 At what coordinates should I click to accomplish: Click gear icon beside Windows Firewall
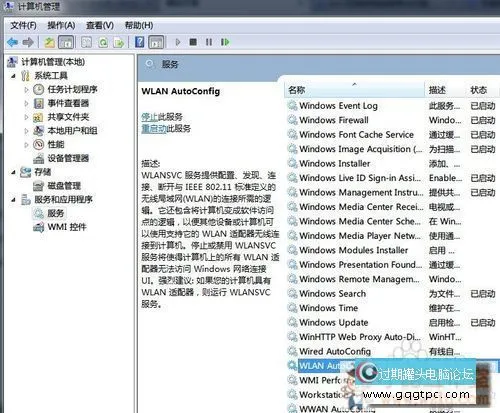click(x=292, y=120)
